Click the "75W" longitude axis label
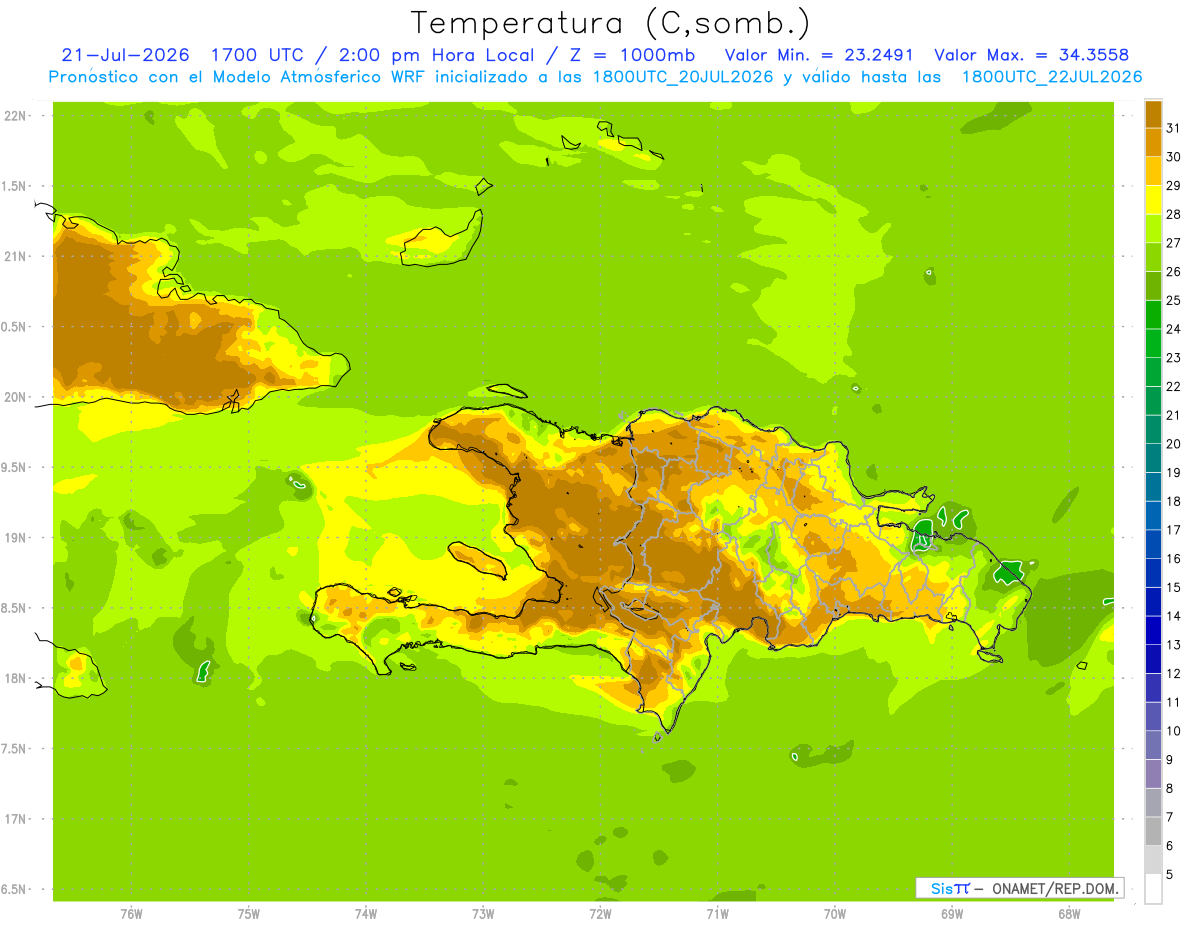This screenshot has height=927, width=1200. tap(249, 914)
